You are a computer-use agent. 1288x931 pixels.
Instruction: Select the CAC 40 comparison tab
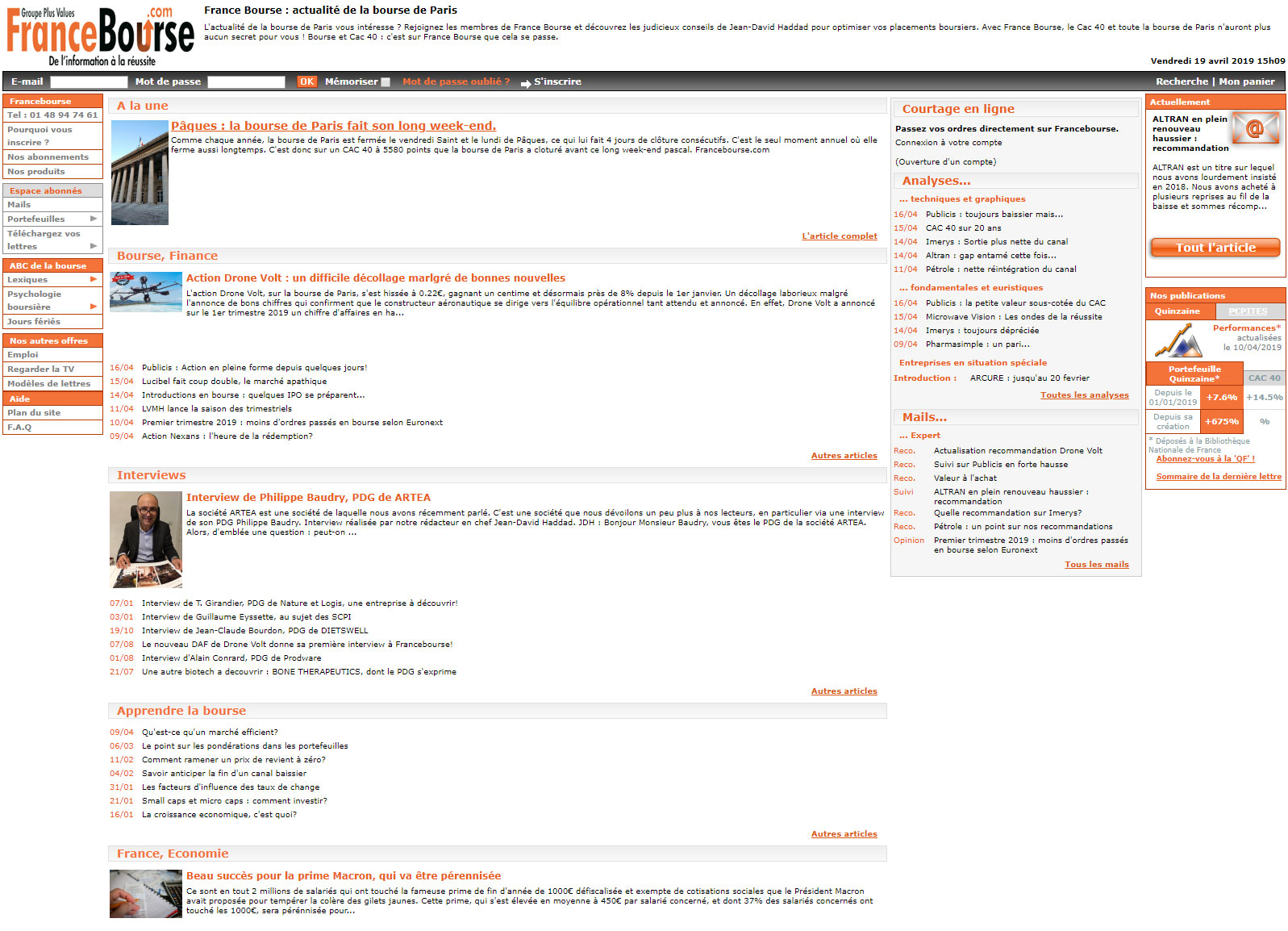(1264, 378)
